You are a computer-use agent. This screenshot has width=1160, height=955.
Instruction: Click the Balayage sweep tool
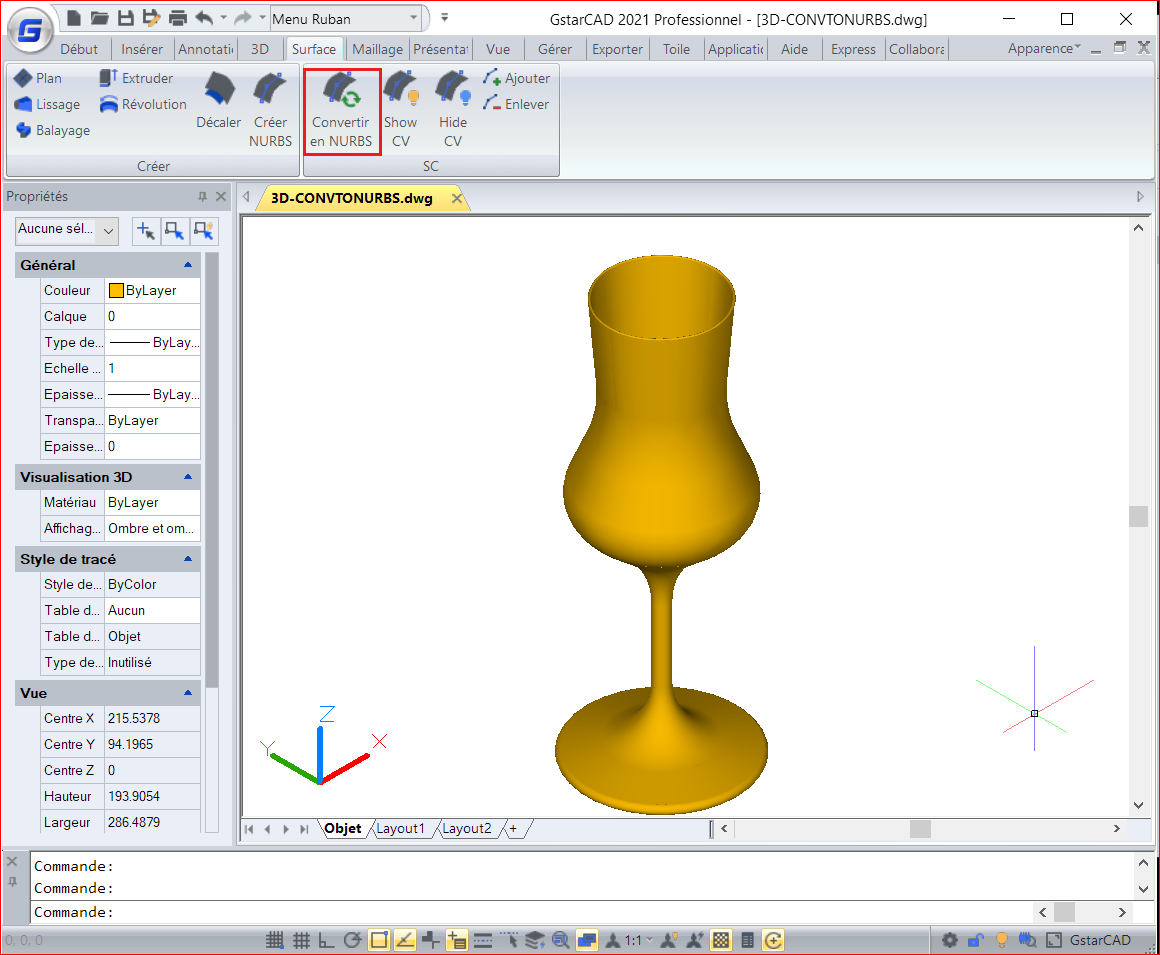[53, 130]
